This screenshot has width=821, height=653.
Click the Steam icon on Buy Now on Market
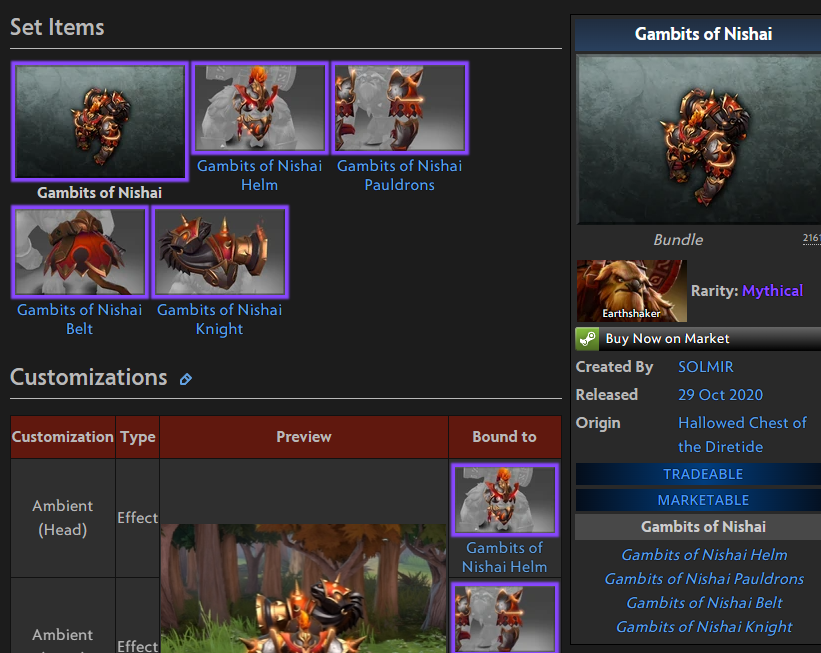587,338
